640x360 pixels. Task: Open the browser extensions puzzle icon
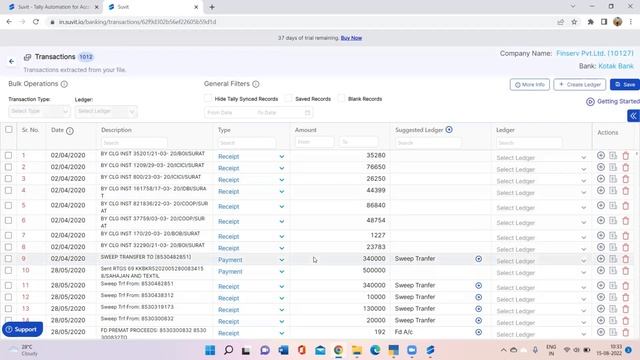pyautogui.click(x=590, y=22)
